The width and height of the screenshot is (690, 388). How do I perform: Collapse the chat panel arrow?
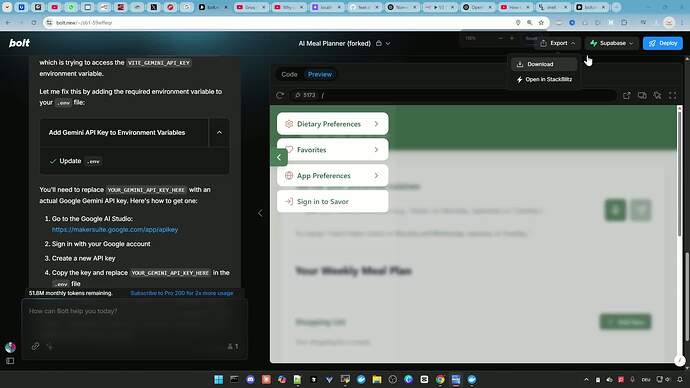pyautogui.click(x=260, y=213)
